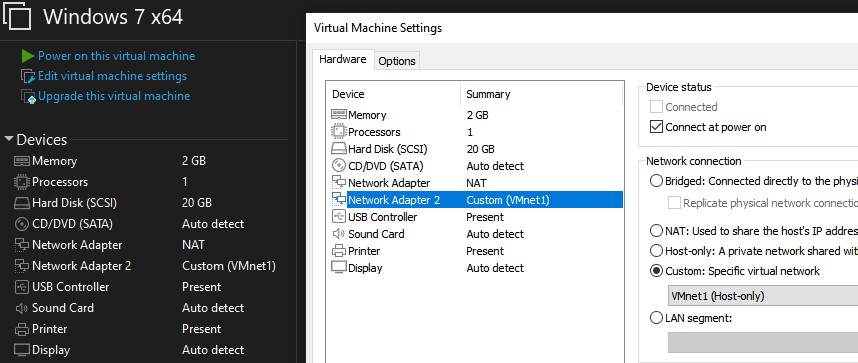Click Upgrade this virtual machine link
This screenshot has height=363, width=858.
[x=114, y=96]
